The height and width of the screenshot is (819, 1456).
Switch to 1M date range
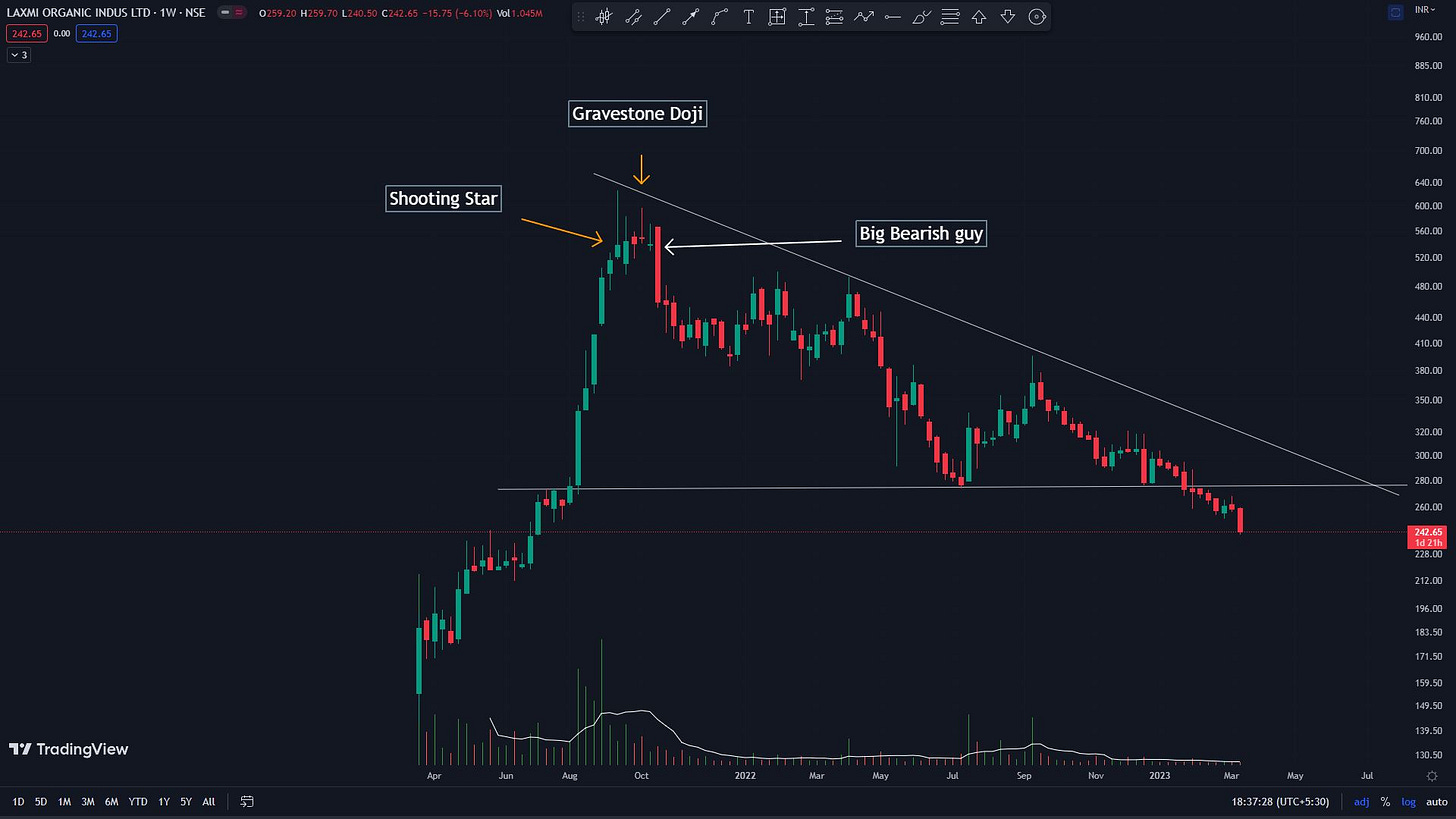pyautogui.click(x=64, y=802)
